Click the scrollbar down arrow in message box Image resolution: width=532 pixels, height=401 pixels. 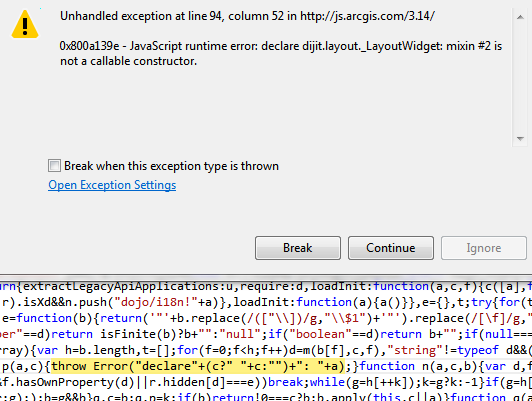click(x=520, y=138)
